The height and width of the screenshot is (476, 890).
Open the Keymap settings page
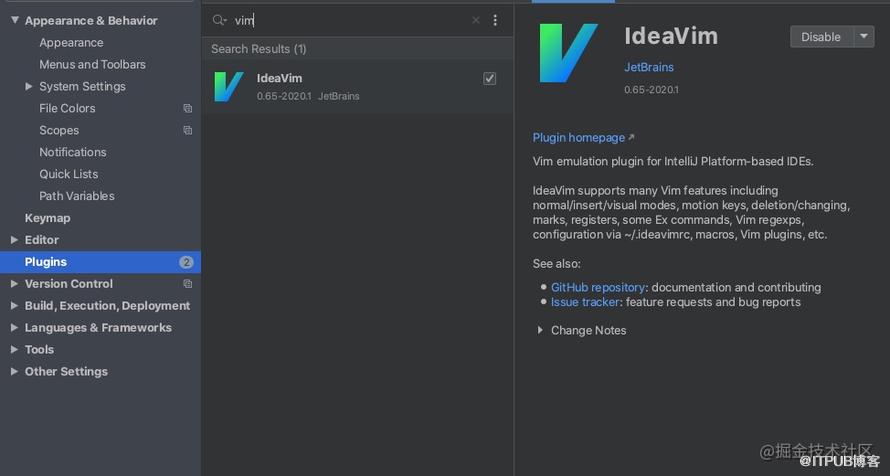48,218
